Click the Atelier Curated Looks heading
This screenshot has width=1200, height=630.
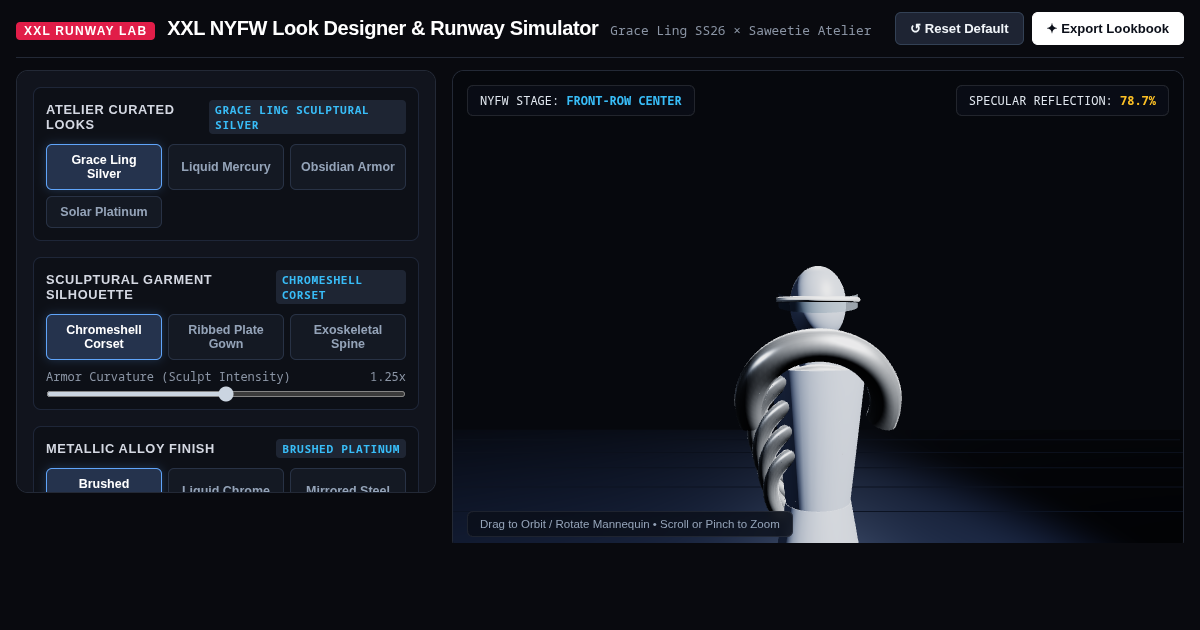(x=110, y=117)
